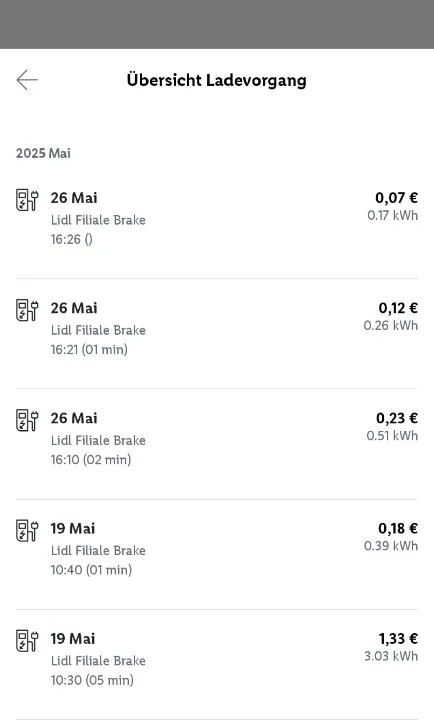The width and height of the screenshot is (434, 720).
Task: Select the 3.03 kWh energy value
Action: 391,656
